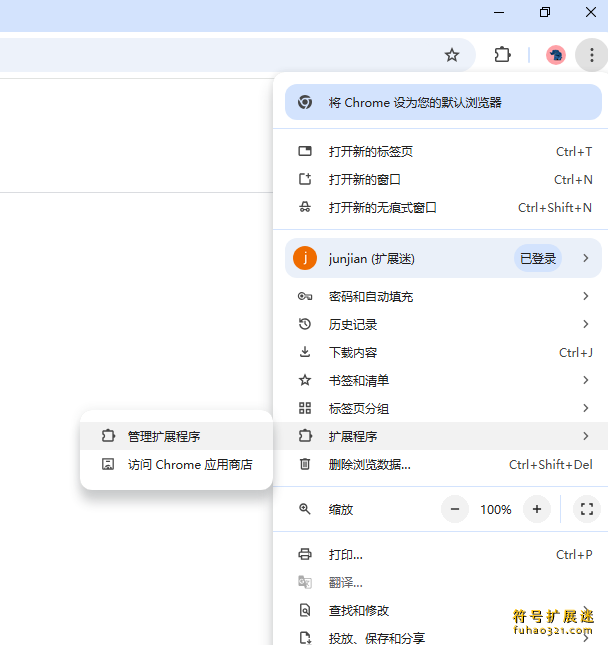
Task: Click the puzzle icon beside 扩展程序
Action: coord(305,436)
